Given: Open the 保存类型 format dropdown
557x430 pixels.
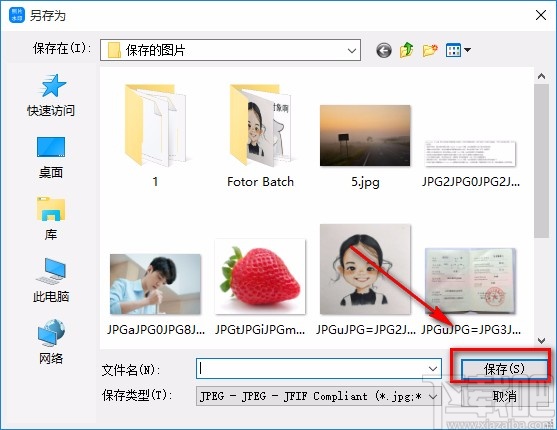Looking at the screenshot, I should 319,396.
